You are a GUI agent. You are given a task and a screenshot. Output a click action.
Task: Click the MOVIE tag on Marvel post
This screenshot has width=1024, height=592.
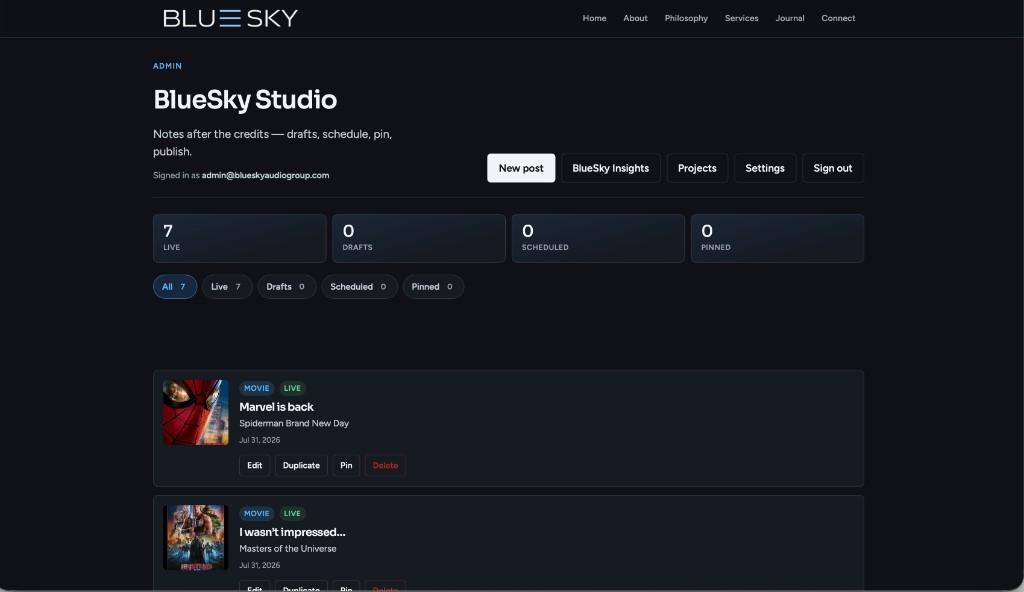click(x=257, y=388)
